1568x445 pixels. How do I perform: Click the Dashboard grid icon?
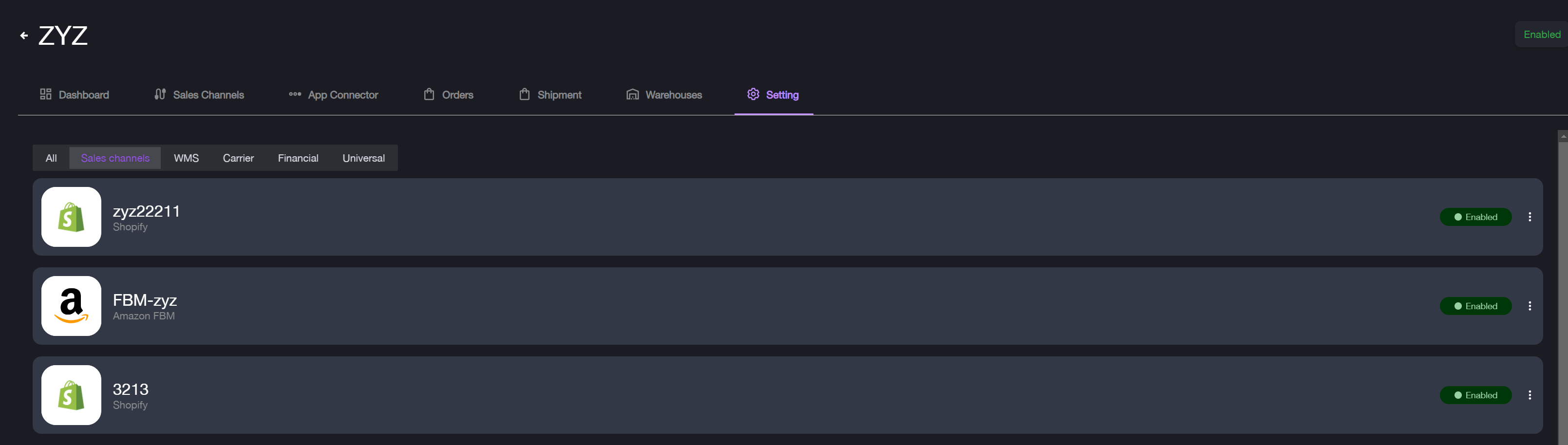[46, 94]
